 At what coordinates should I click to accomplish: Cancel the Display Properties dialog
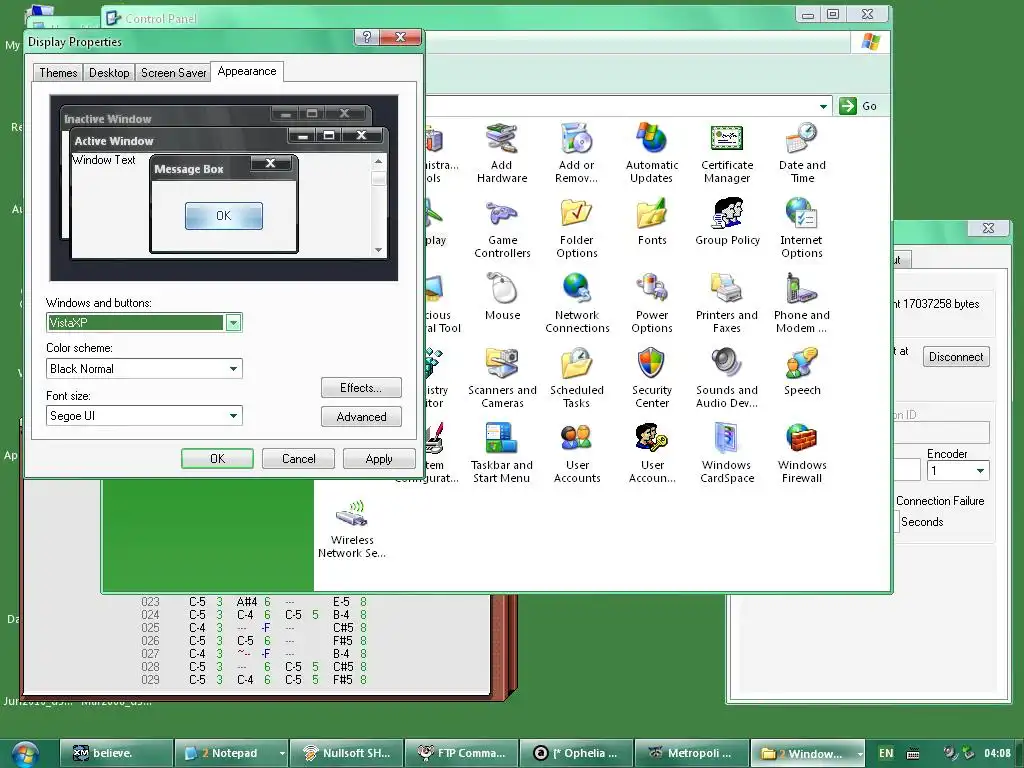pyautogui.click(x=298, y=458)
